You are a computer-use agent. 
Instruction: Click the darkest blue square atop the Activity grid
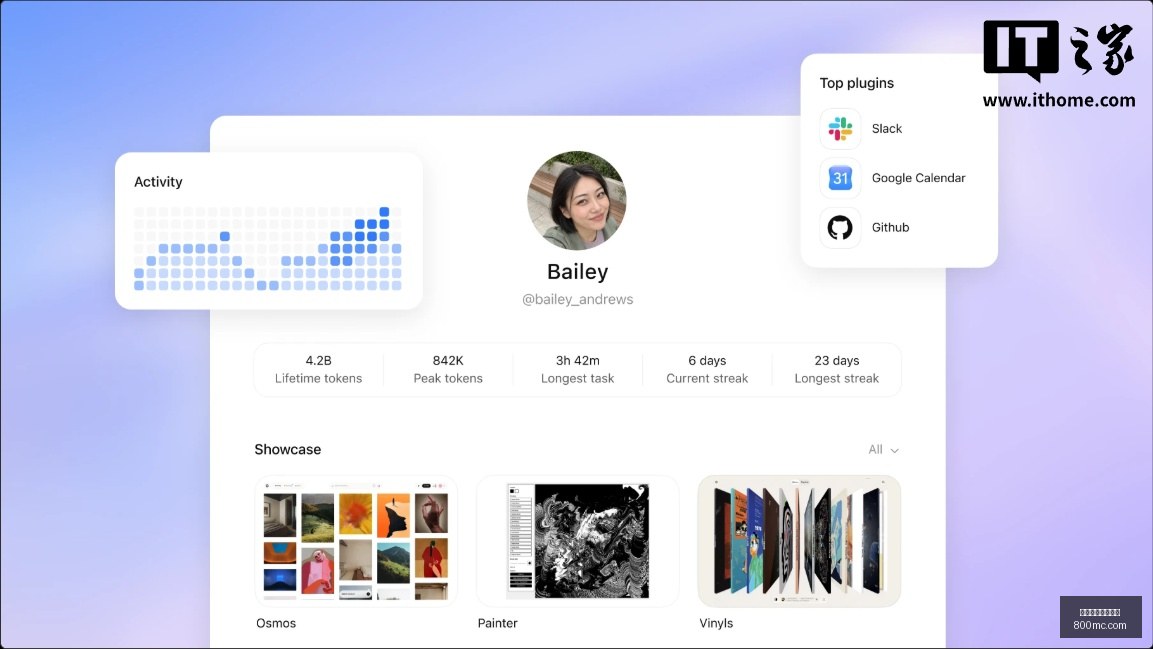point(384,212)
